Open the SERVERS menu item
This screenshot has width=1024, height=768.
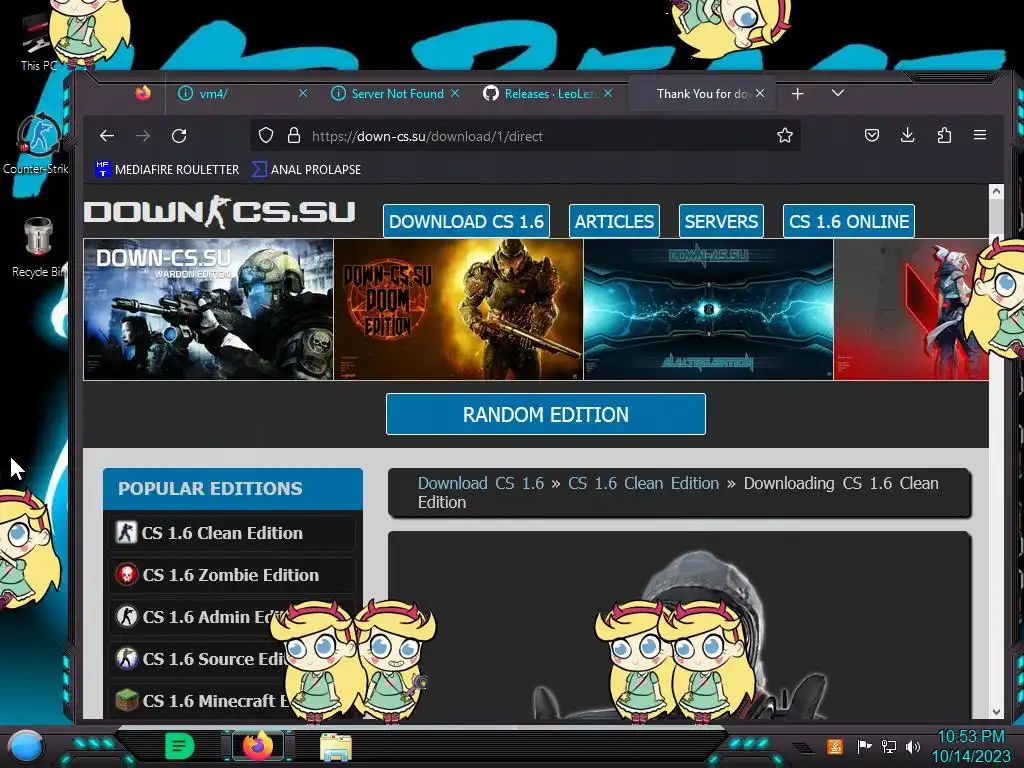[x=721, y=221]
